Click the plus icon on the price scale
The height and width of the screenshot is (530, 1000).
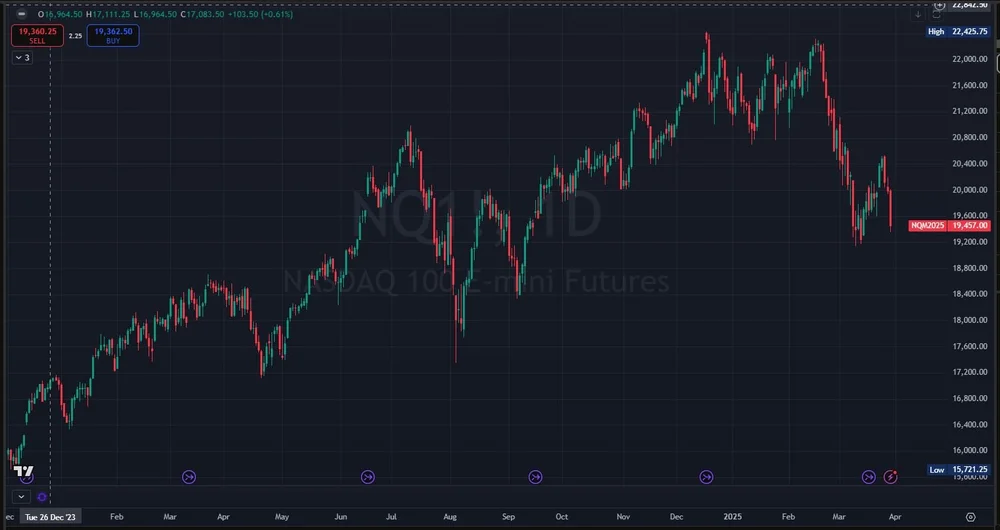[x=939, y=4]
